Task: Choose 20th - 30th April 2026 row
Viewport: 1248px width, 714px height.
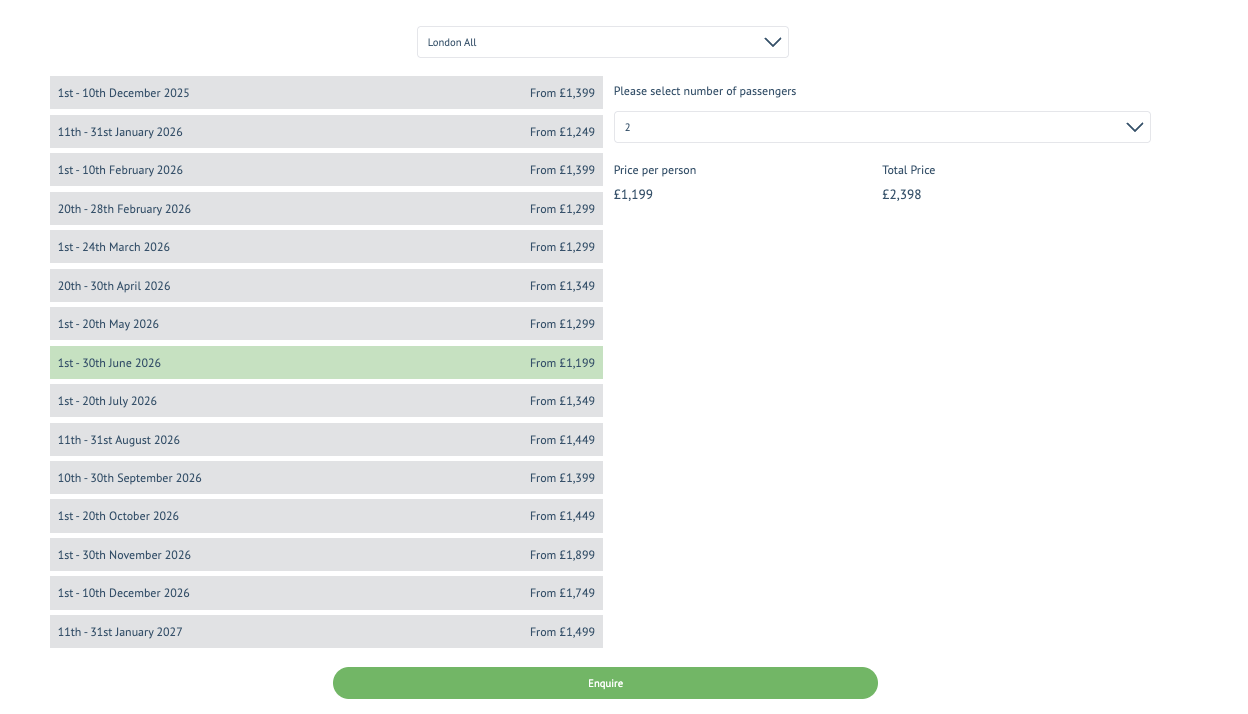Action: [x=326, y=286]
